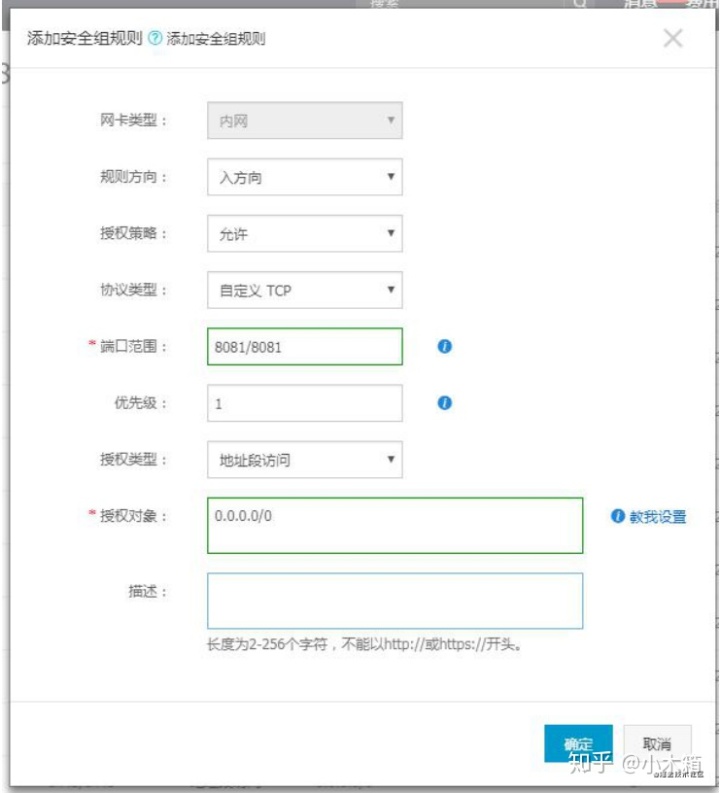Image resolution: width=720 pixels, height=793 pixels.
Task: Open the 协议类型 dropdown showing 自定义 TCP
Action: click(305, 290)
